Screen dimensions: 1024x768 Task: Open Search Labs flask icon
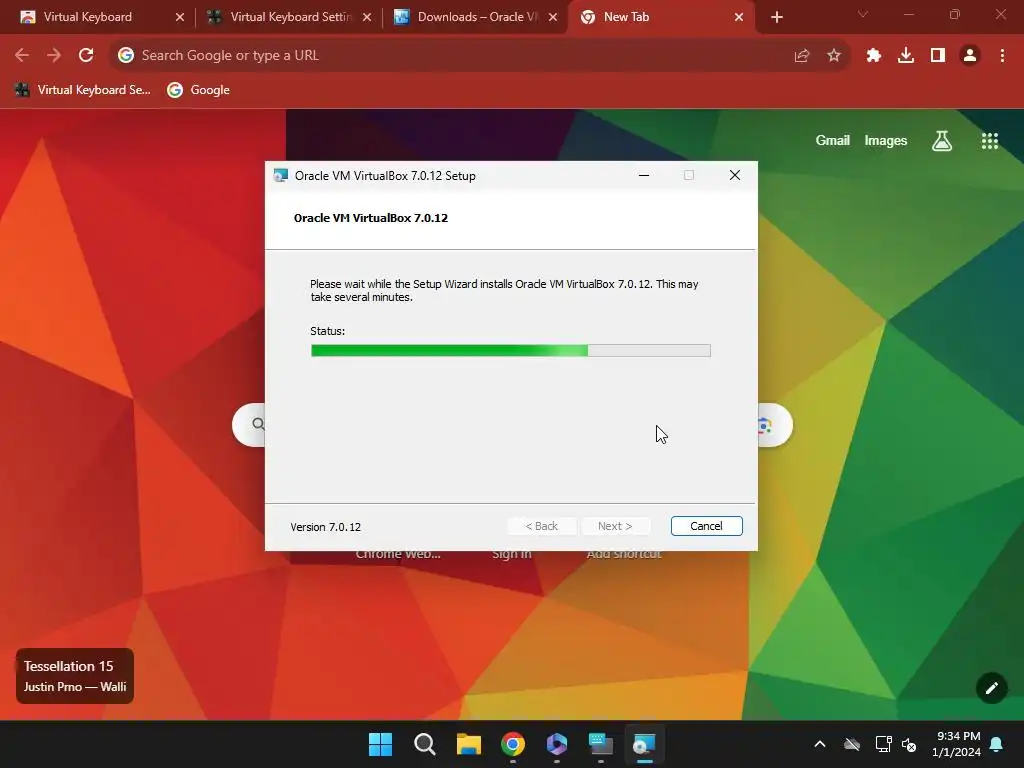coord(942,140)
